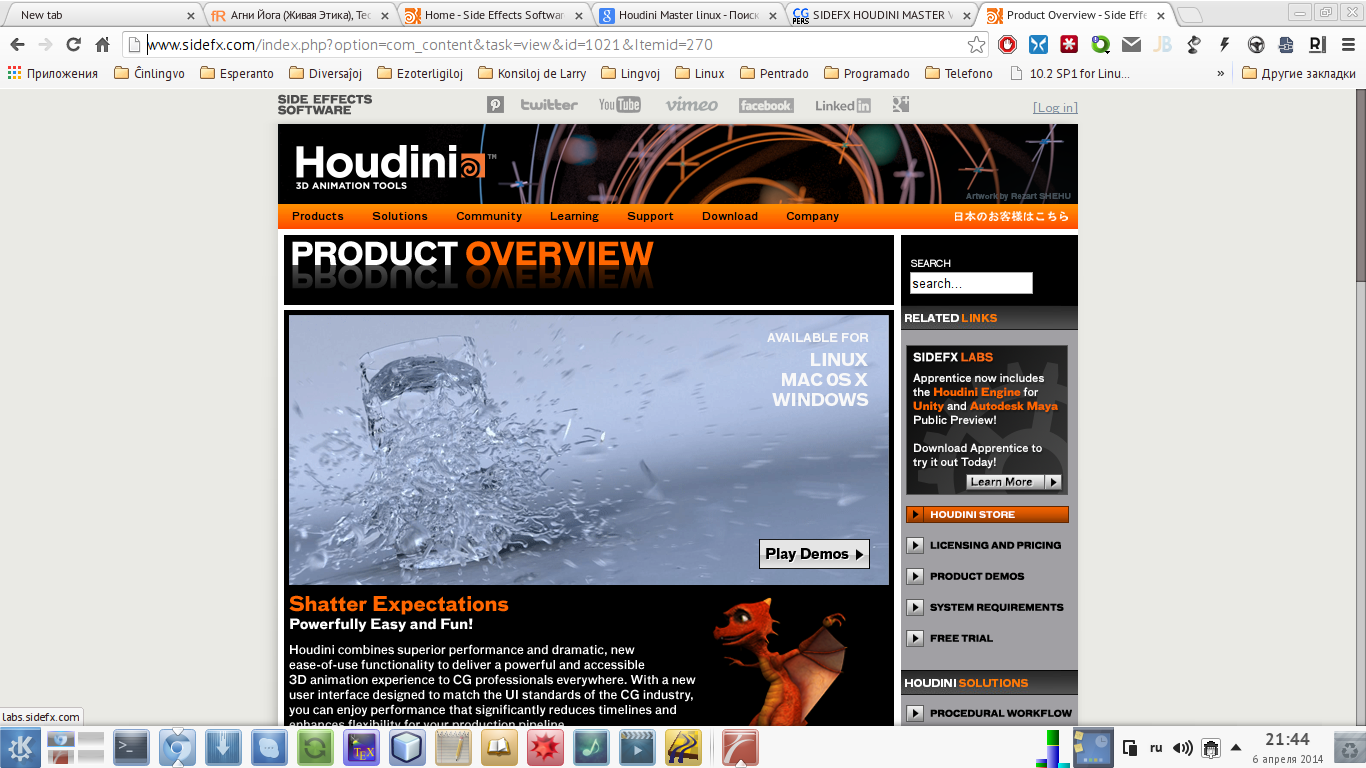Open the KDE application launcher
1366x768 pixels.
(20, 747)
